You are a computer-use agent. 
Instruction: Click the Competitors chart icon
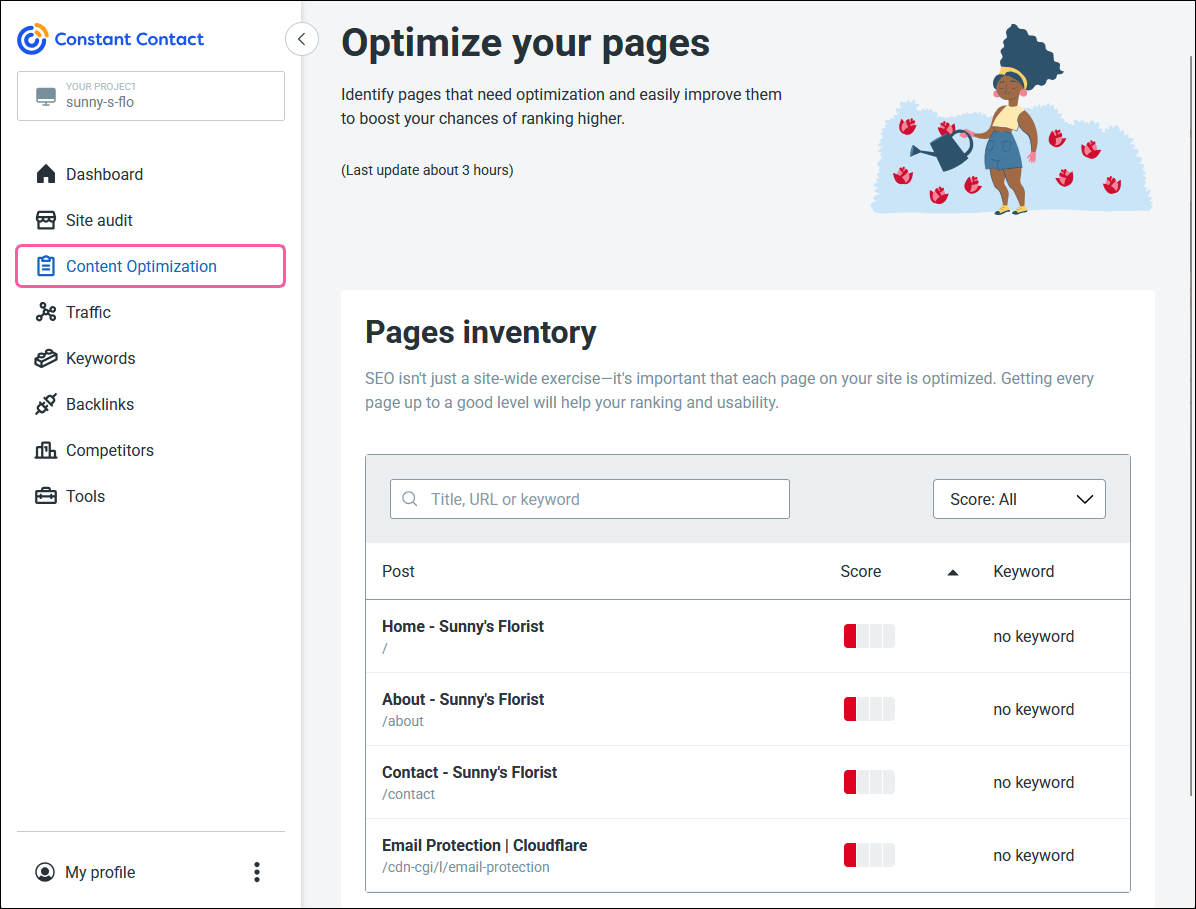[46, 450]
